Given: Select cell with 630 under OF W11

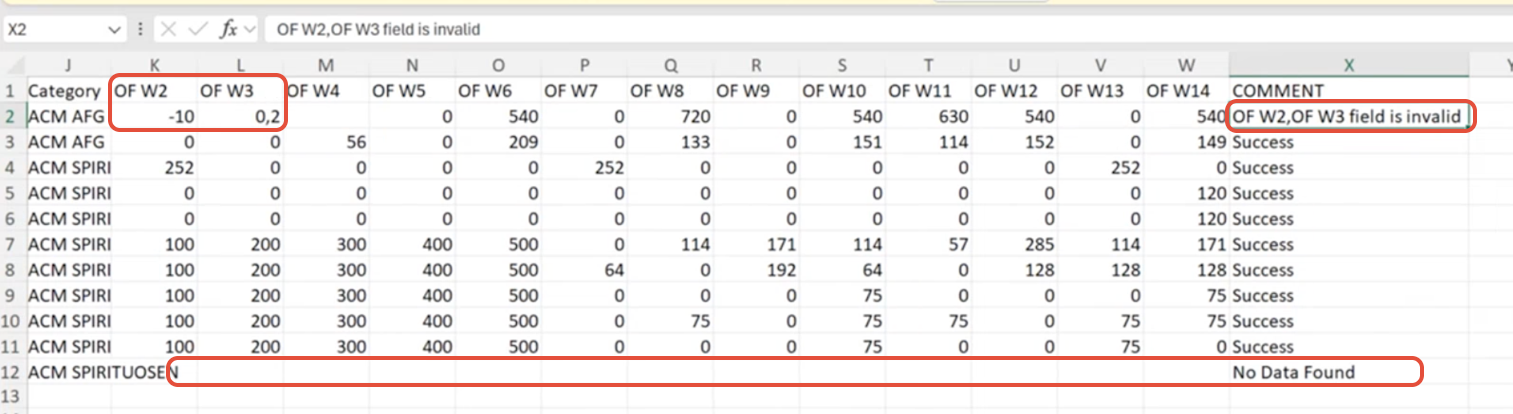Looking at the screenshot, I should pyautogui.click(x=928, y=116).
